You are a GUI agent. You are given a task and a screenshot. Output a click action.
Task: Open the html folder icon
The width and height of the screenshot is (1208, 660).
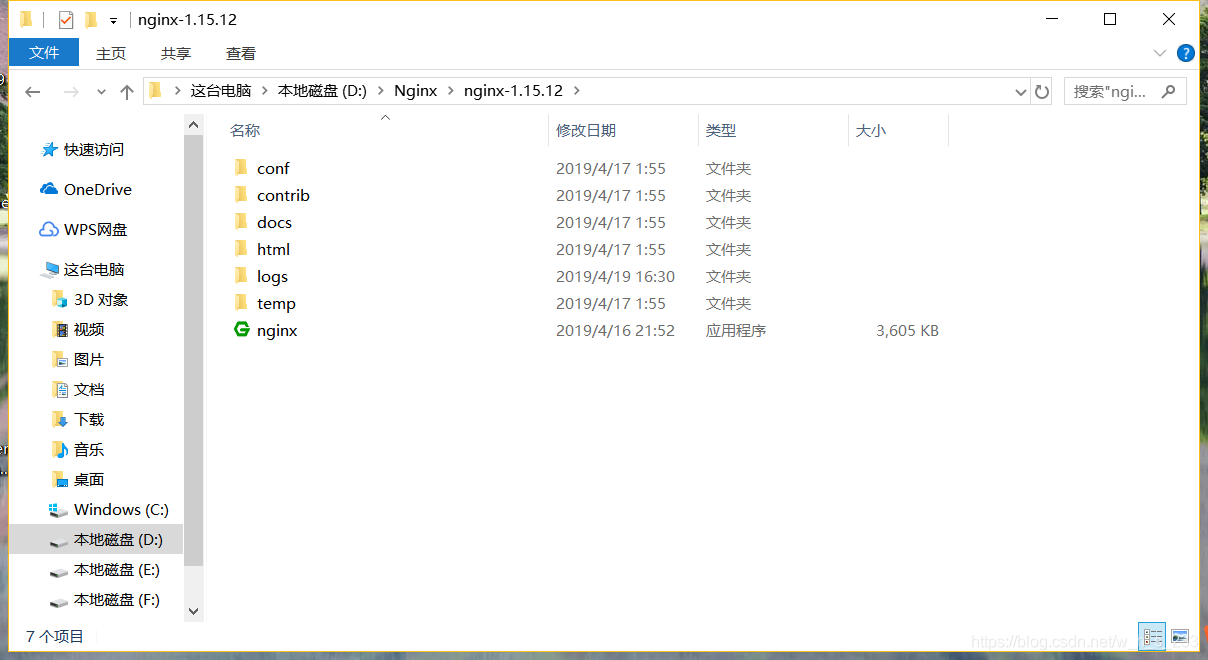tap(240, 249)
